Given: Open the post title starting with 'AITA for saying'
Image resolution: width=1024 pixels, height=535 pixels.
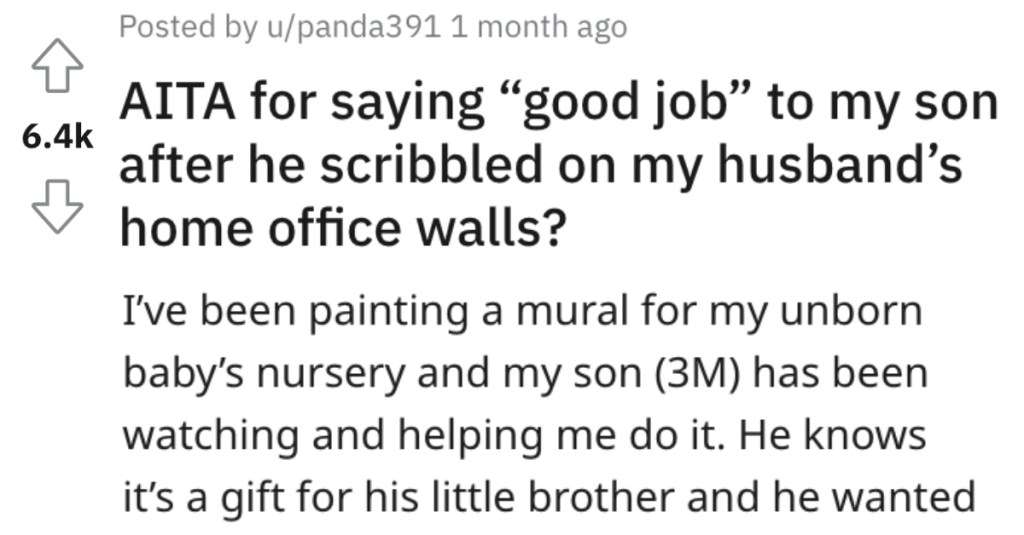Looking at the screenshot, I should click(558, 166).
